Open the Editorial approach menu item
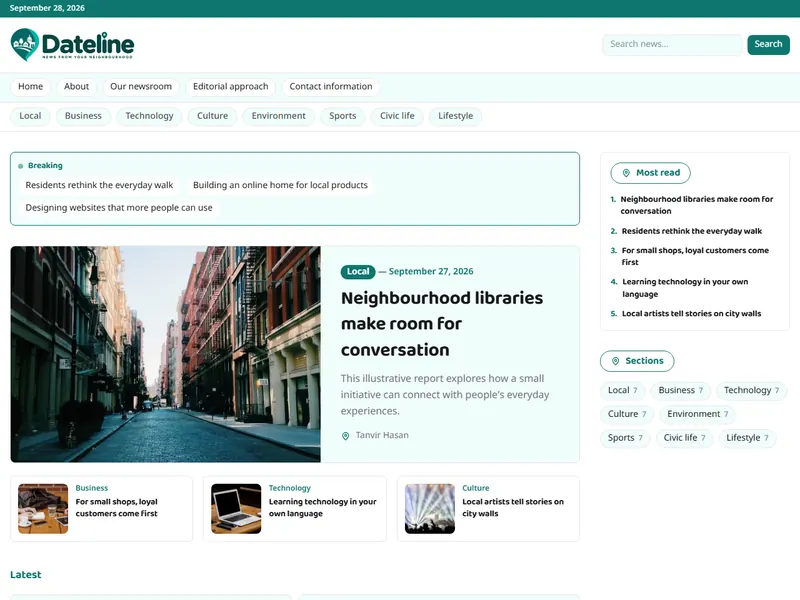 point(231,87)
